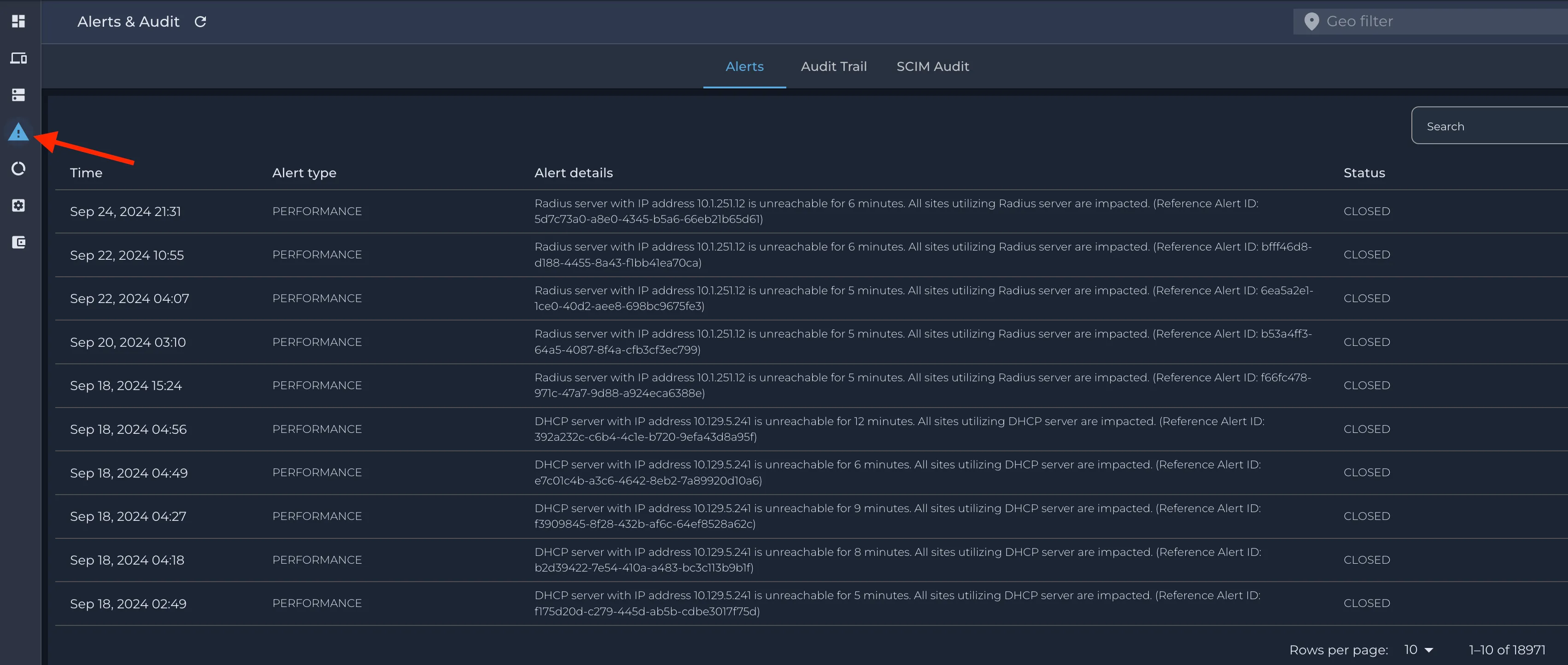Image resolution: width=1568 pixels, height=665 pixels.
Task: Open the settings gear box icon in sidebar
Action: (x=18, y=206)
